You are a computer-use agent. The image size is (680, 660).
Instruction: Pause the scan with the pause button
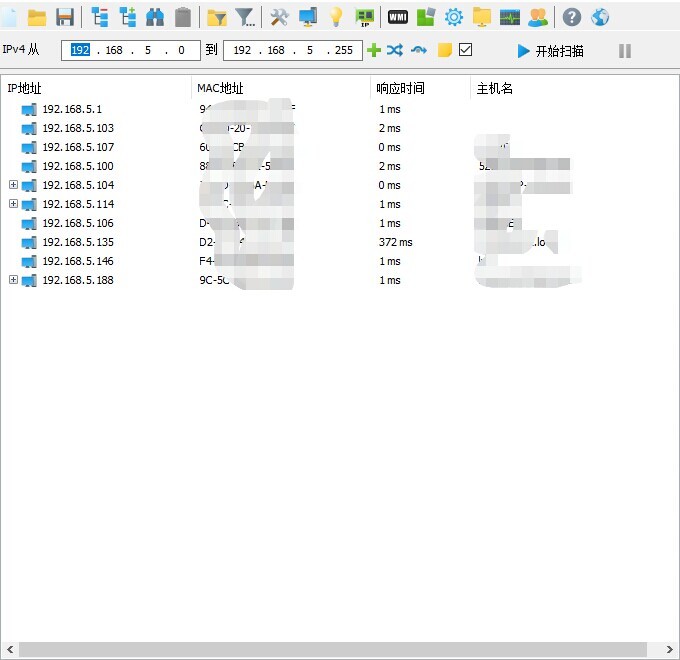click(x=625, y=51)
